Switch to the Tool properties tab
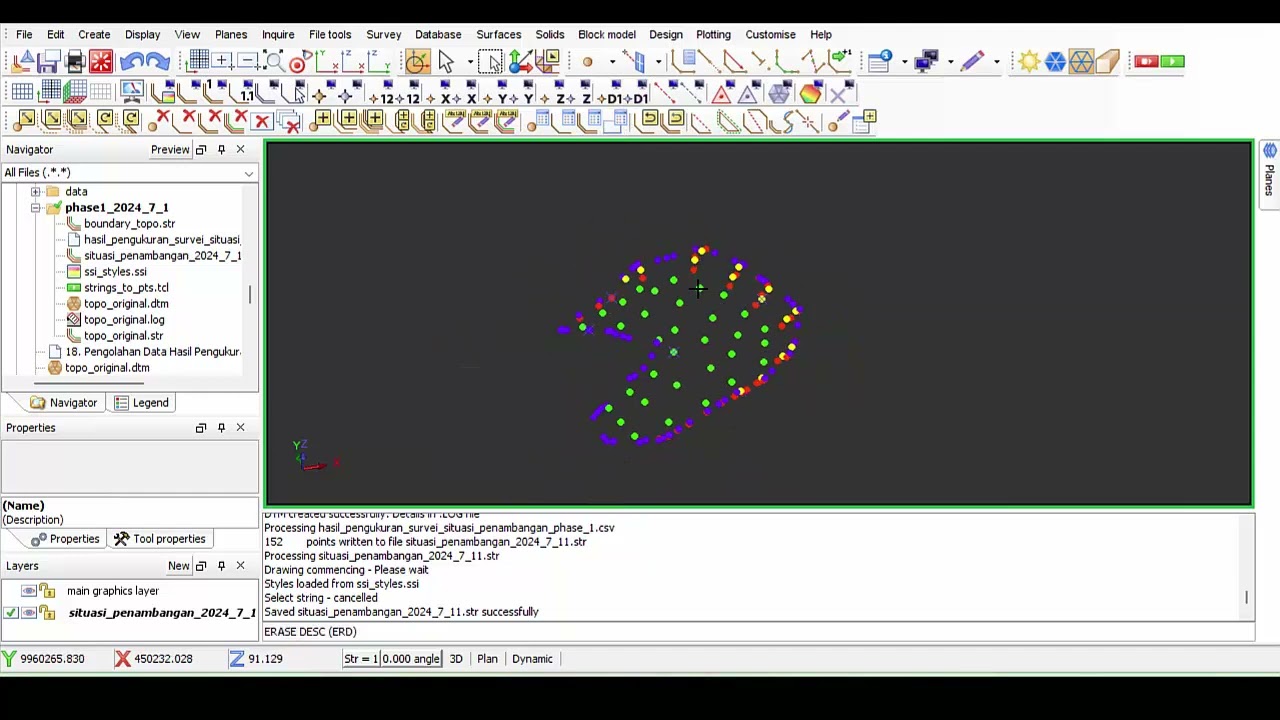 159,539
